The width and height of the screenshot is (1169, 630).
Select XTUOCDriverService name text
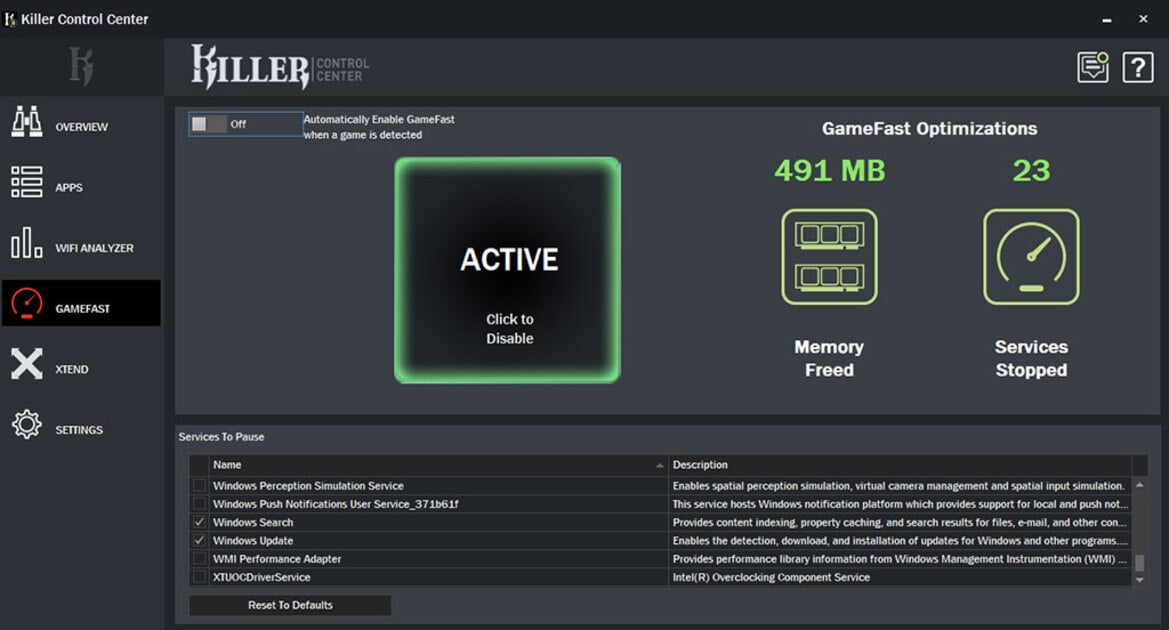pyautogui.click(x=262, y=577)
